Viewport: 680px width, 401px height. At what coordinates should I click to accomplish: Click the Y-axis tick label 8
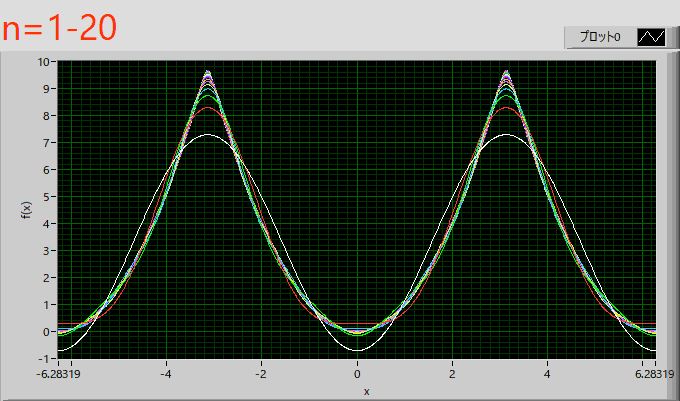[47, 115]
